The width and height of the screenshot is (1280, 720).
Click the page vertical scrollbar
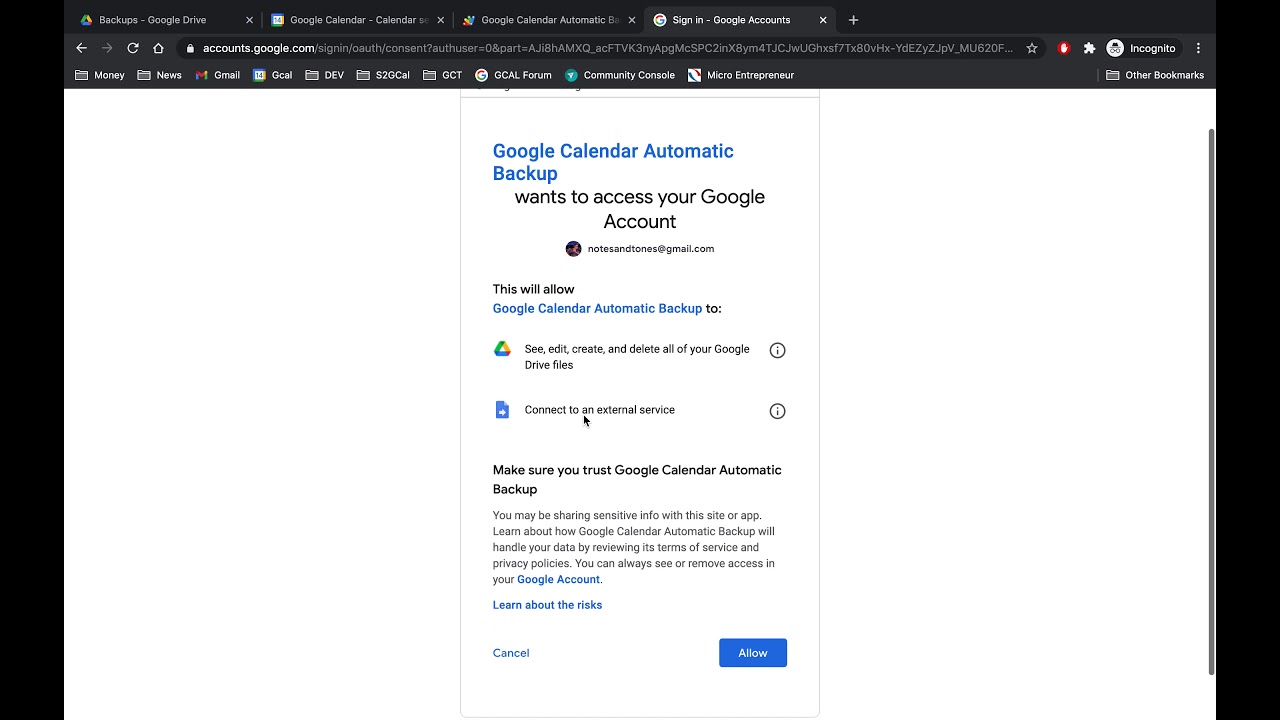pos(1212,400)
